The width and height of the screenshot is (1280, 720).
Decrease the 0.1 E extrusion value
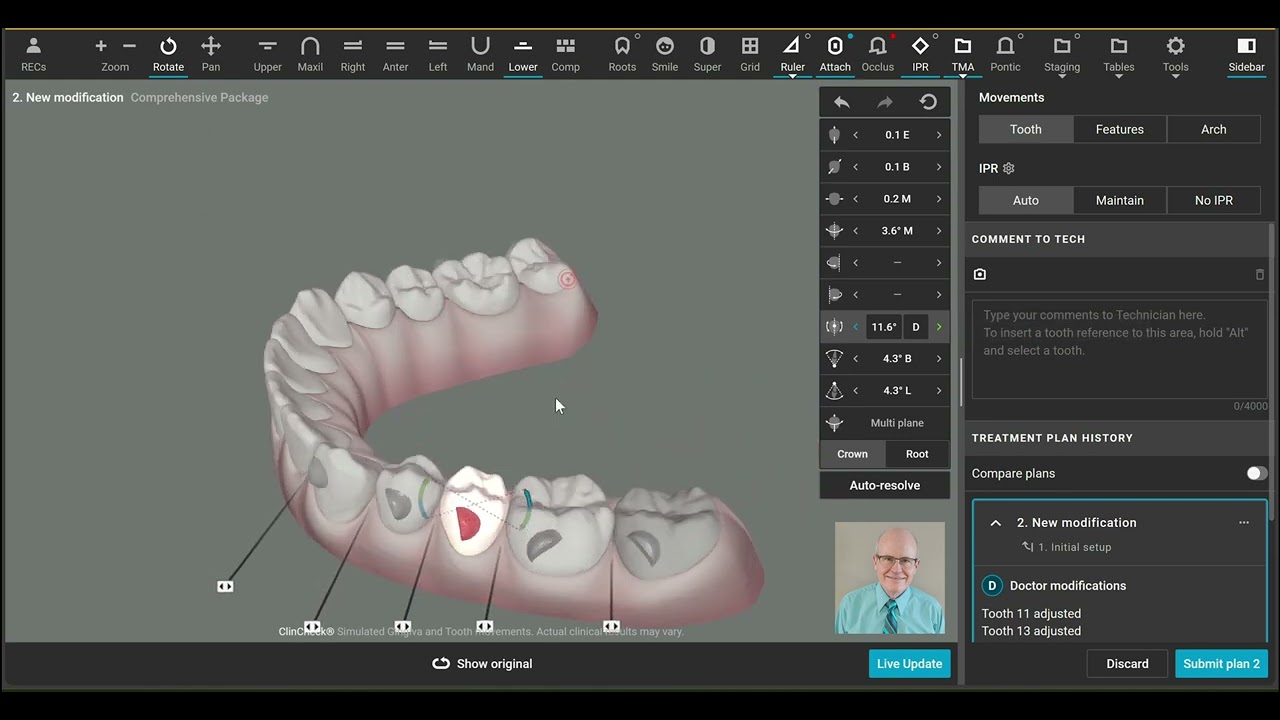[855, 135]
